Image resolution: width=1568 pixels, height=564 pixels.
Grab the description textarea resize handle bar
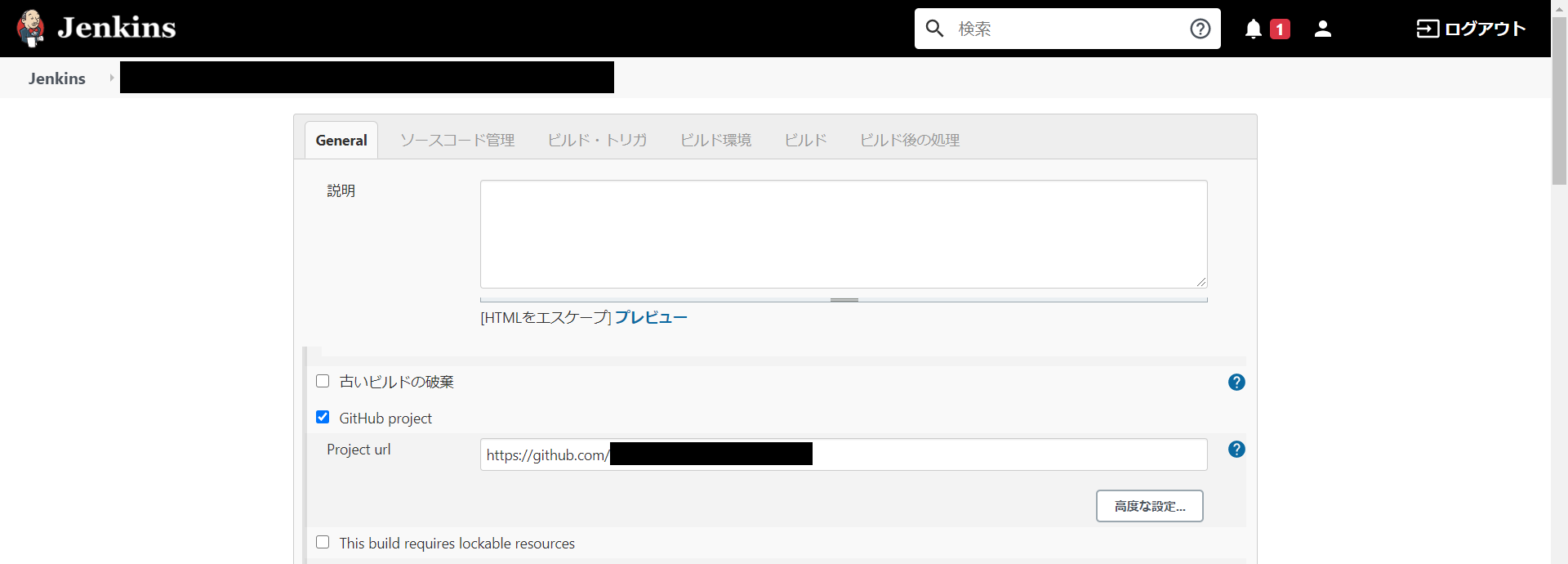[844, 299]
